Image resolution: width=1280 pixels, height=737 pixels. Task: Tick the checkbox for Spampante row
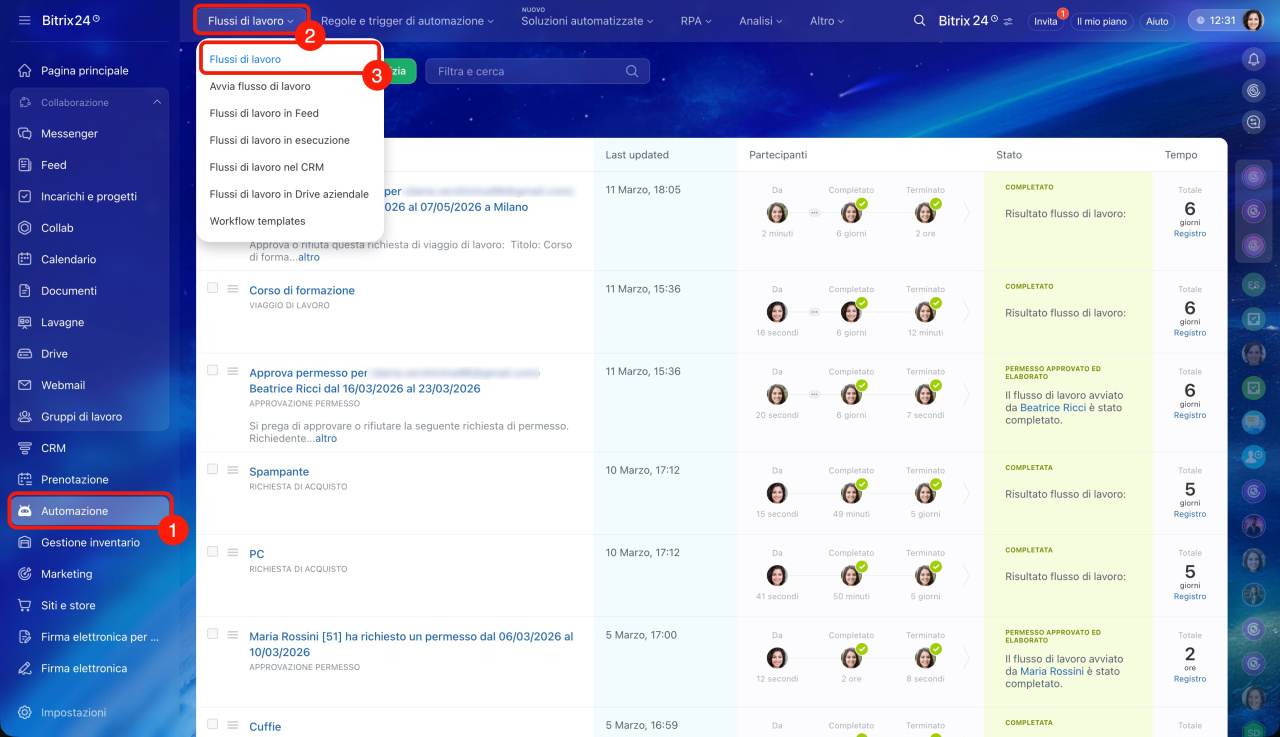[212, 469]
